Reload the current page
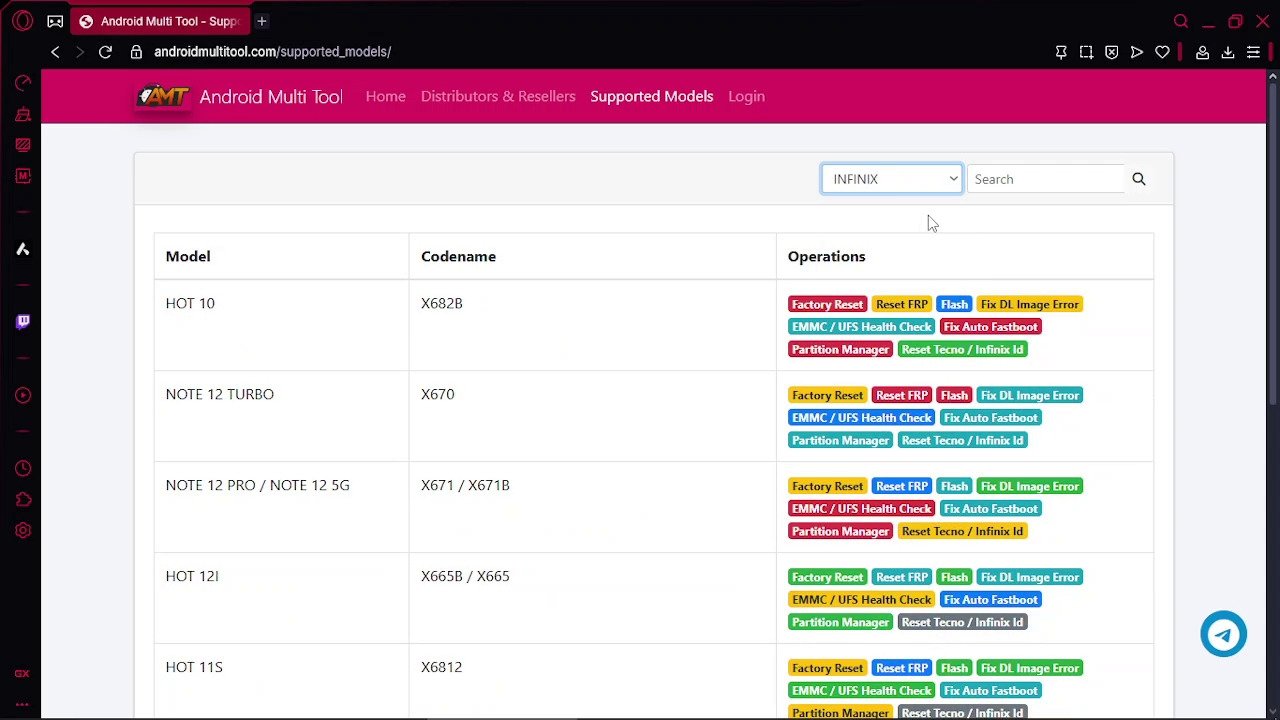This screenshot has height=720, width=1280. point(105,52)
